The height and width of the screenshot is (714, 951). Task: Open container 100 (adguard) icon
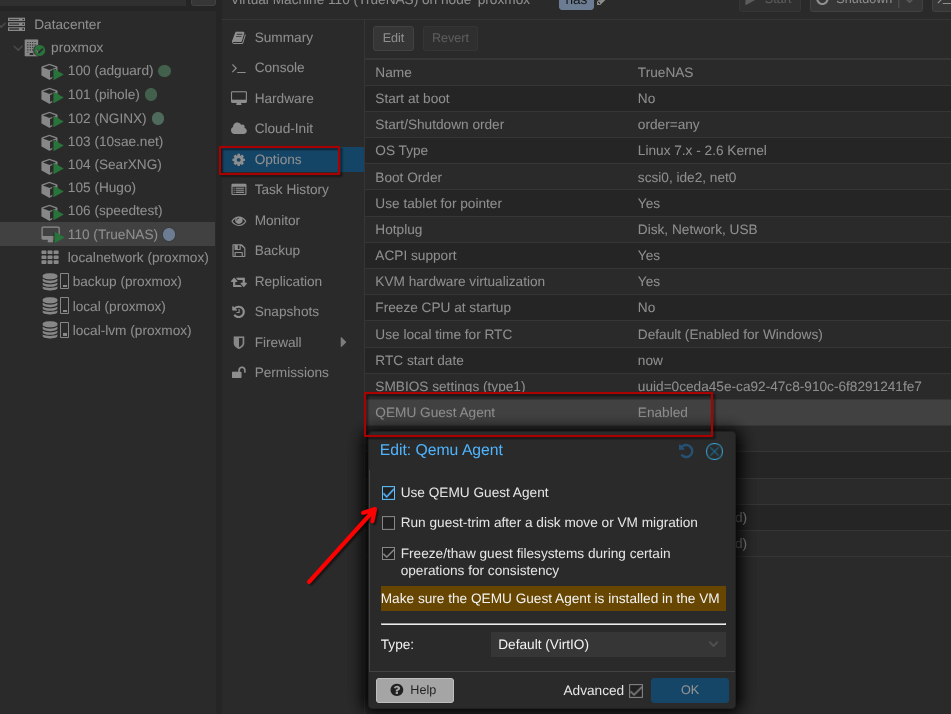pyautogui.click(x=52, y=72)
